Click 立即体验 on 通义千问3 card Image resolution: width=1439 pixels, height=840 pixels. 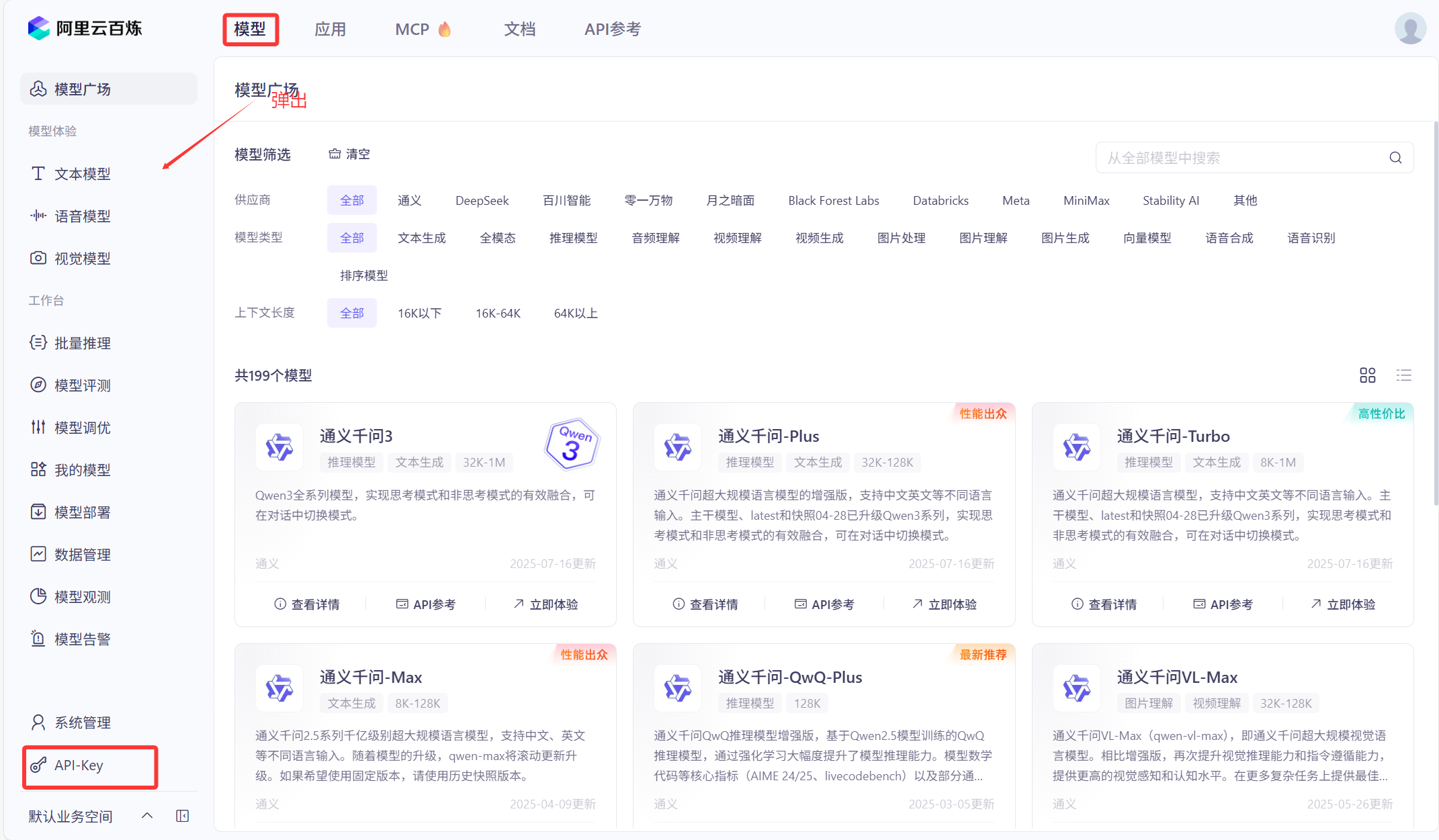(546, 604)
